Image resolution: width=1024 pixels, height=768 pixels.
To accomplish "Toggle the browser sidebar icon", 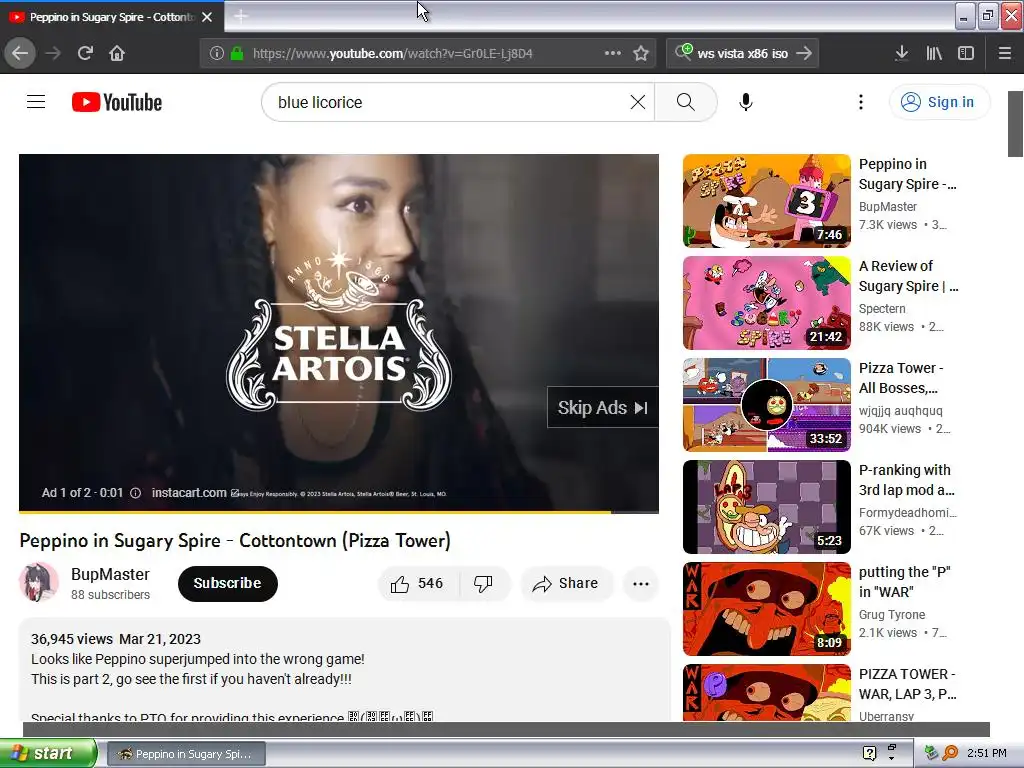I will point(966,54).
